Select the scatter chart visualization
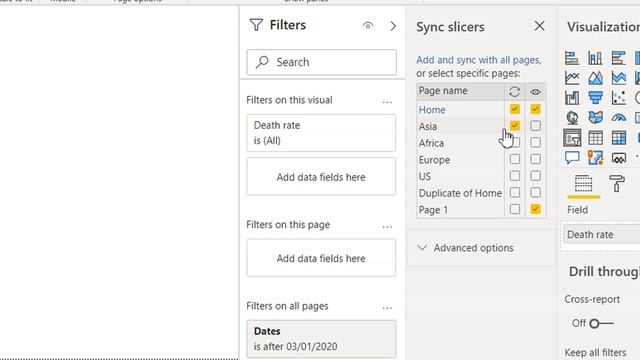This screenshot has width=640, height=360. pos(619,98)
